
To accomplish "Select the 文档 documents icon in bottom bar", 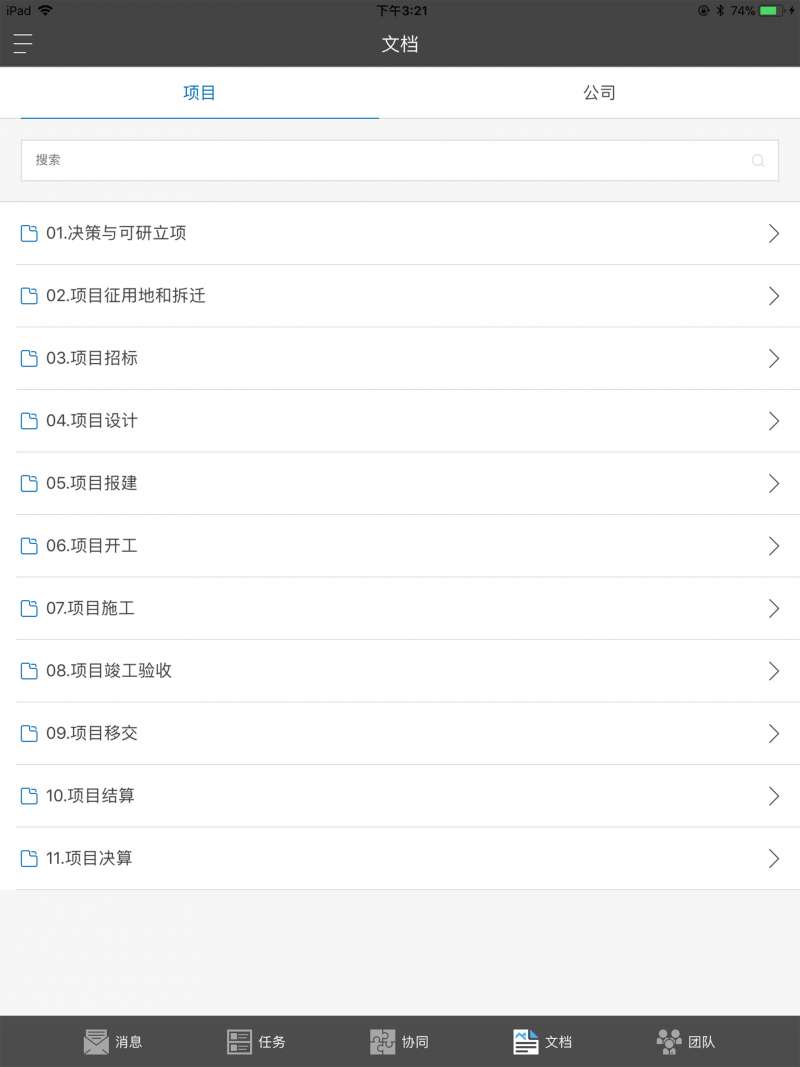I will [x=525, y=1041].
